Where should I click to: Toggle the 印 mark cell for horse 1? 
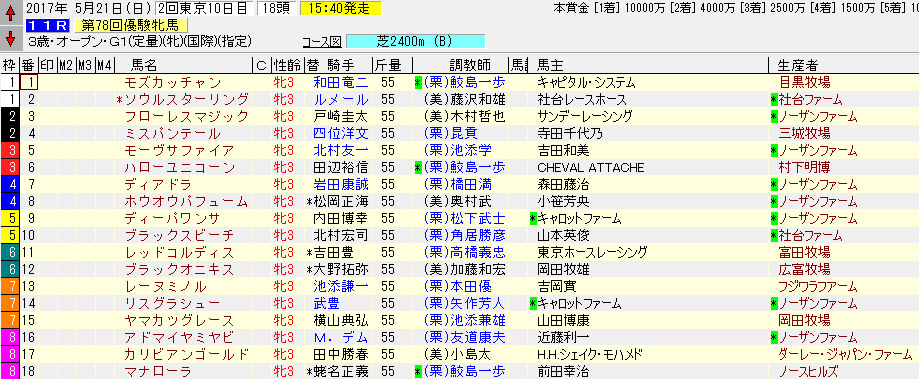pos(48,83)
